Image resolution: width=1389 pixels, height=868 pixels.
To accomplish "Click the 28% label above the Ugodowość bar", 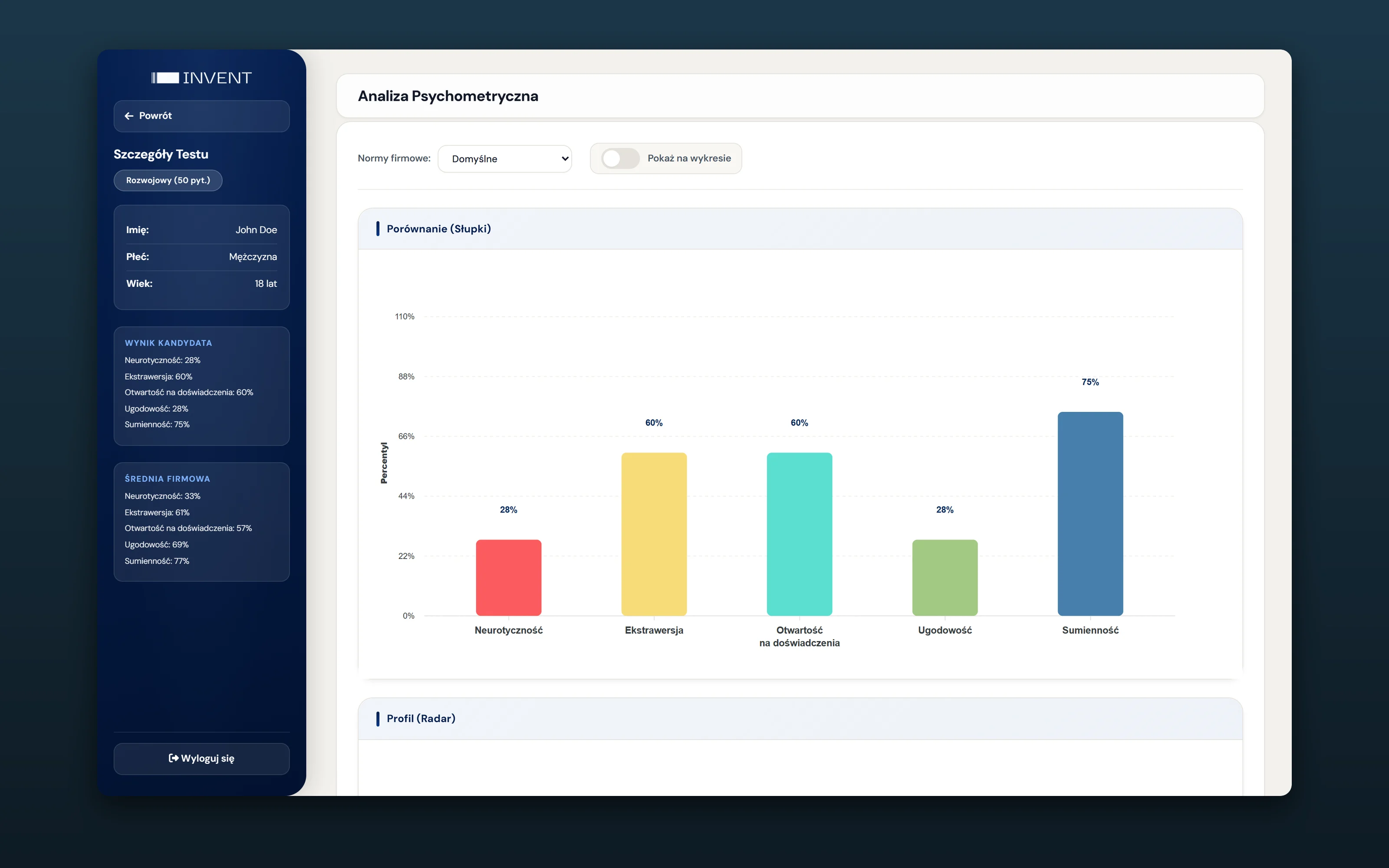I will point(945,510).
